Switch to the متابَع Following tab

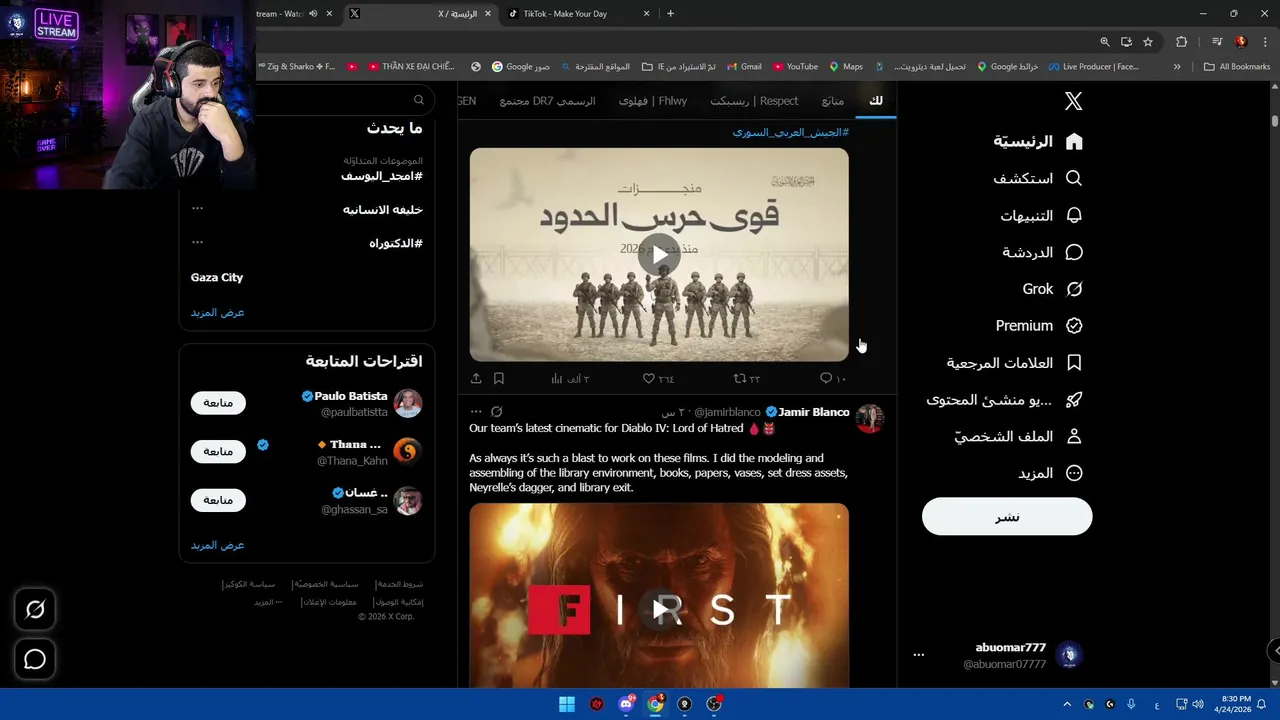832,101
